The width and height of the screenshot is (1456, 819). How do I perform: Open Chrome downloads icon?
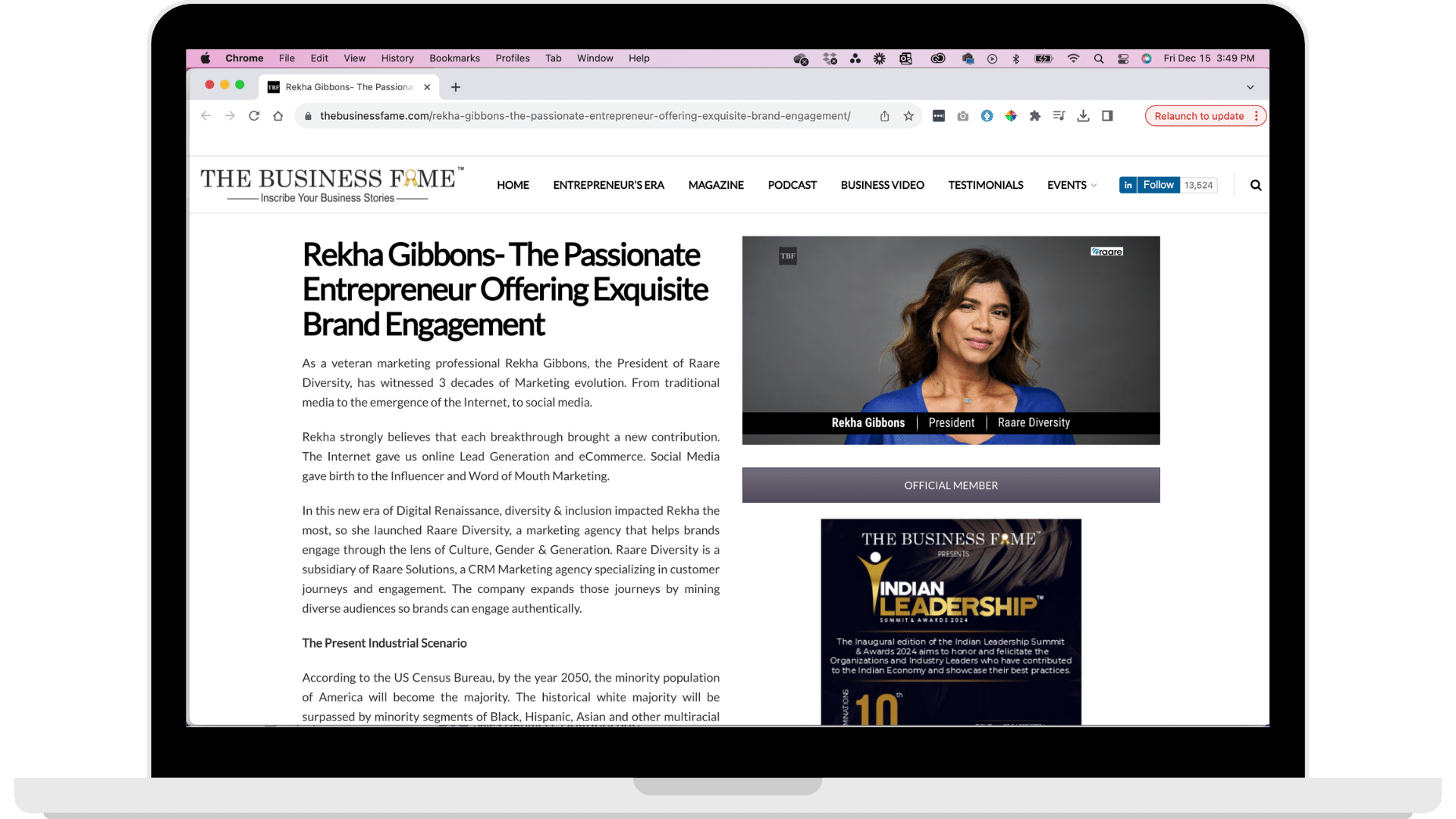click(1083, 116)
